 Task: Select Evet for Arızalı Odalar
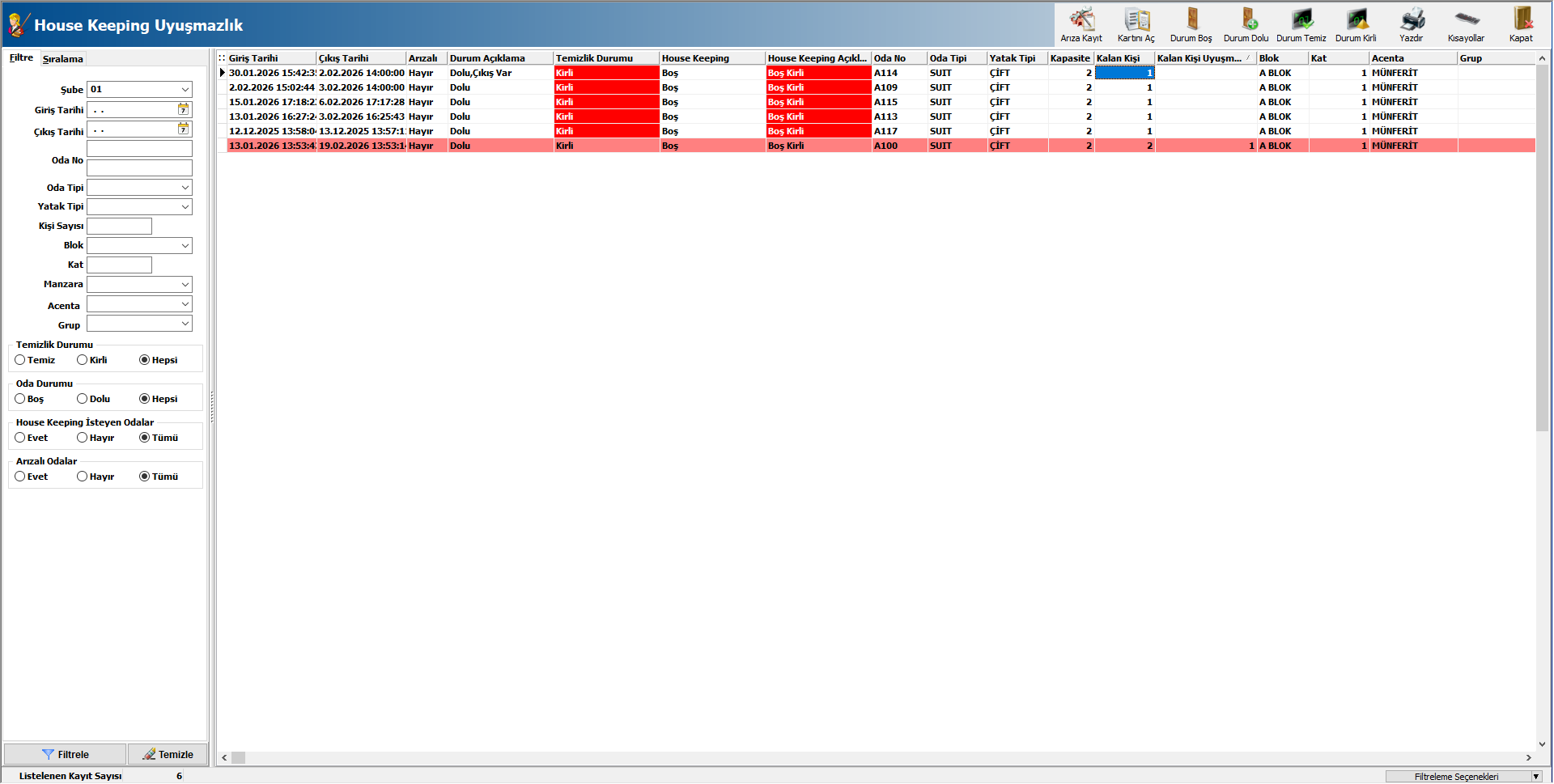point(20,477)
